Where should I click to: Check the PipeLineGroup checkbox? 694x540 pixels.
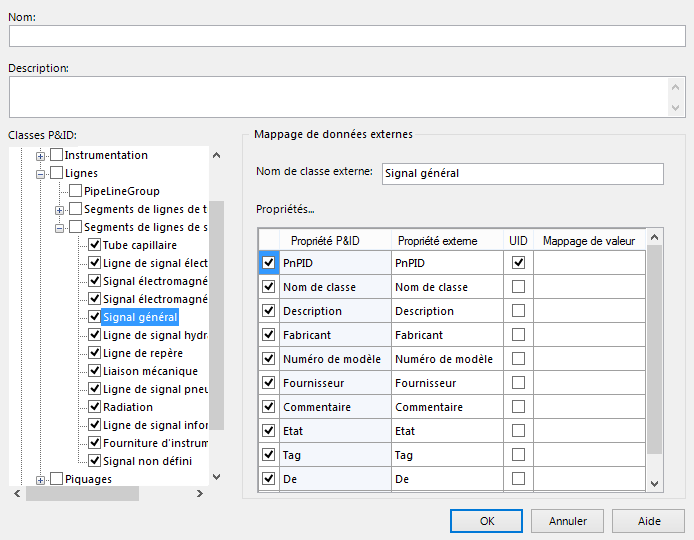click(75, 191)
